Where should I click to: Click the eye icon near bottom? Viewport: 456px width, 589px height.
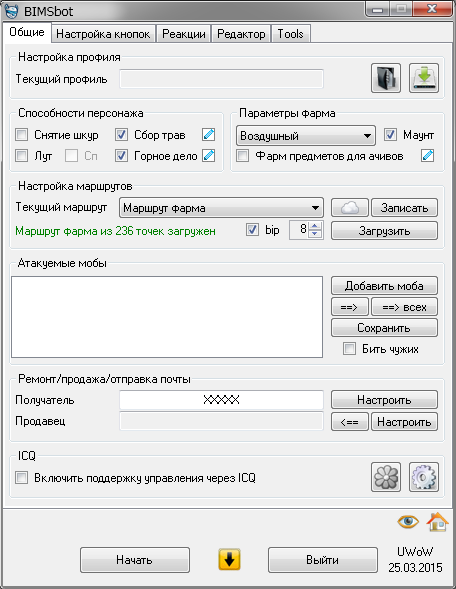(x=408, y=521)
